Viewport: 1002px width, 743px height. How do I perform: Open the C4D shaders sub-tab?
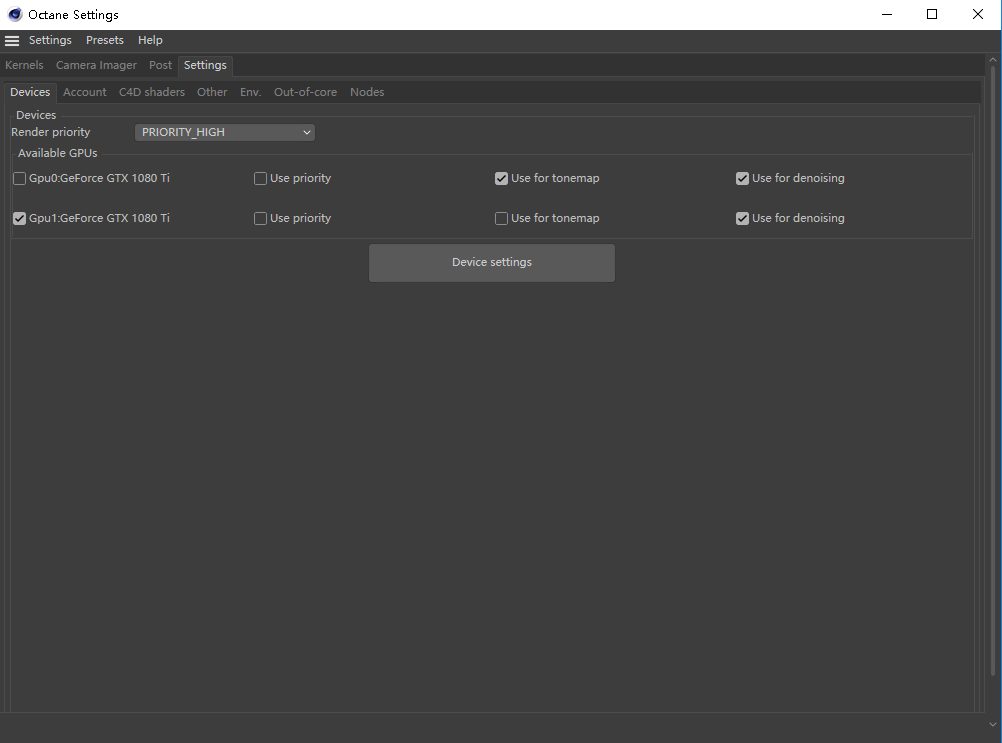(x=151, y=92)
